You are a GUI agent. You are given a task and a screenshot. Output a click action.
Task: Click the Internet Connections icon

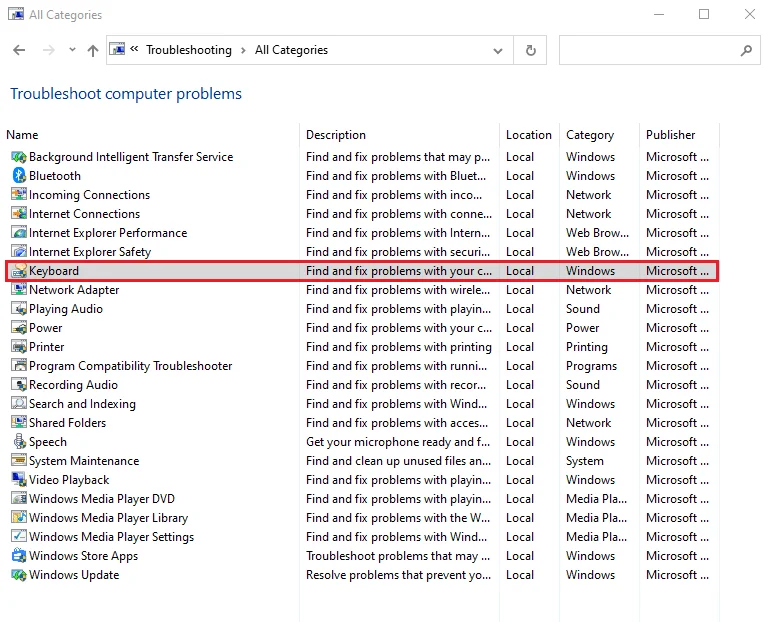pos(19,214)
